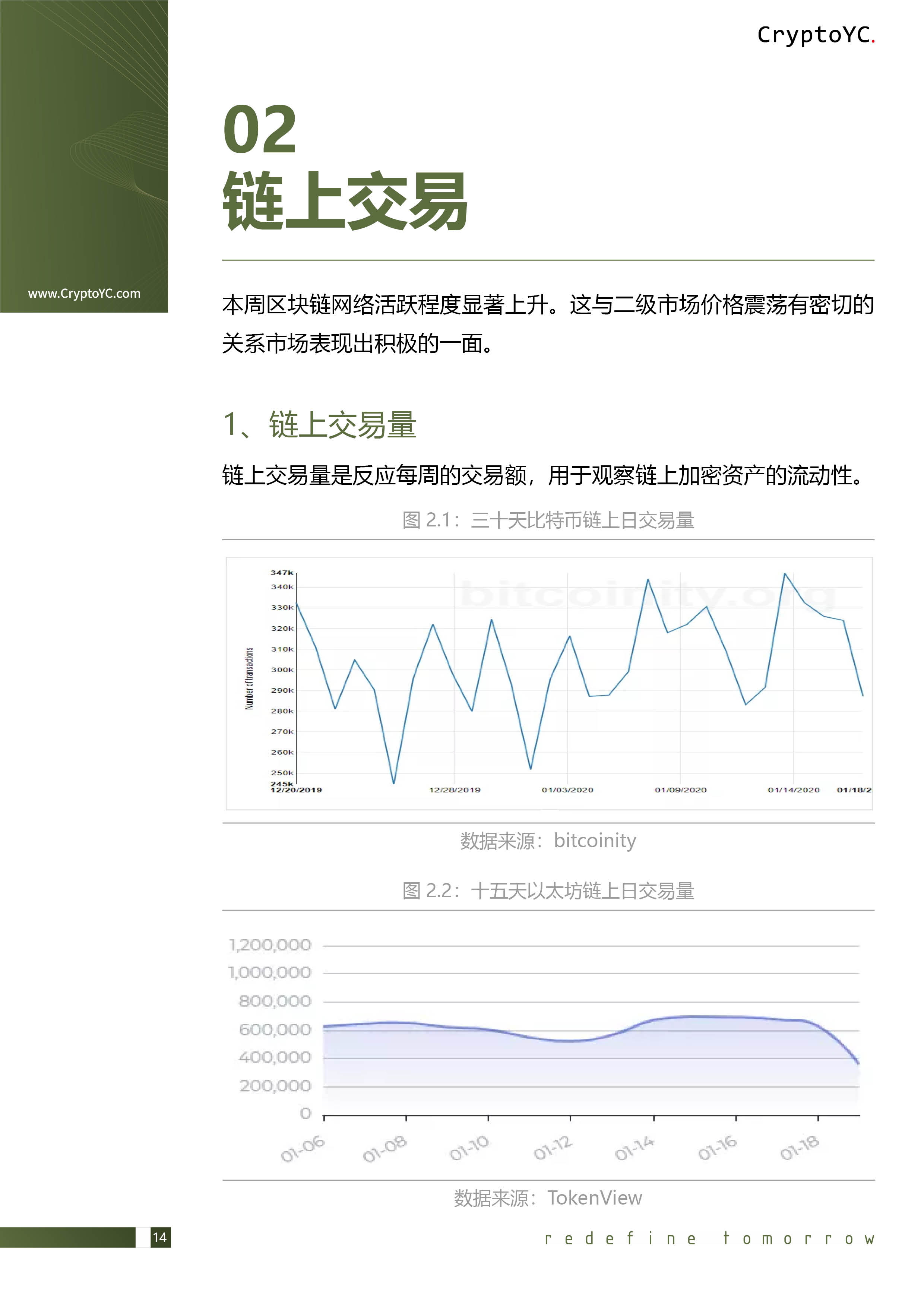Screen dimensions: 924x1307
Task: Click the '200,000' y-axis label
Action: [x=275, y=1086]
